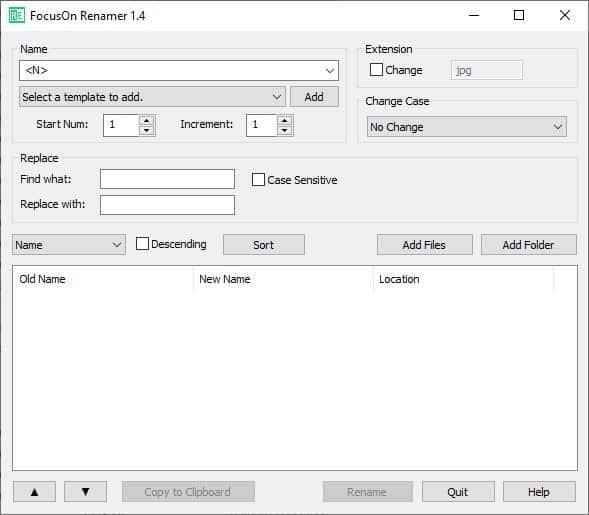Open the Change Case 'No Change' dropdown
Screen dimensions: 589x515
(467, 127)
